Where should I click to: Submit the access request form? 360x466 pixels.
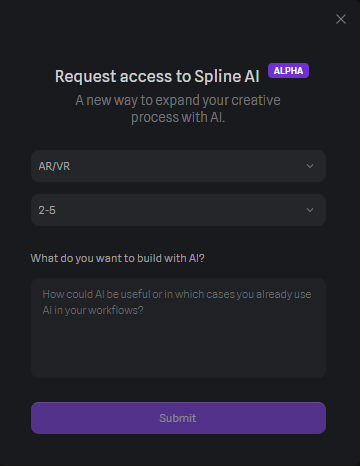pyautogui.click(x=178, y=418)
